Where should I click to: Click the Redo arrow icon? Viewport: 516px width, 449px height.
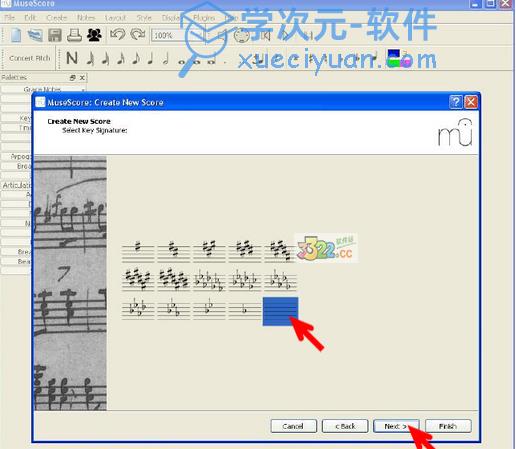coord(138,34)
